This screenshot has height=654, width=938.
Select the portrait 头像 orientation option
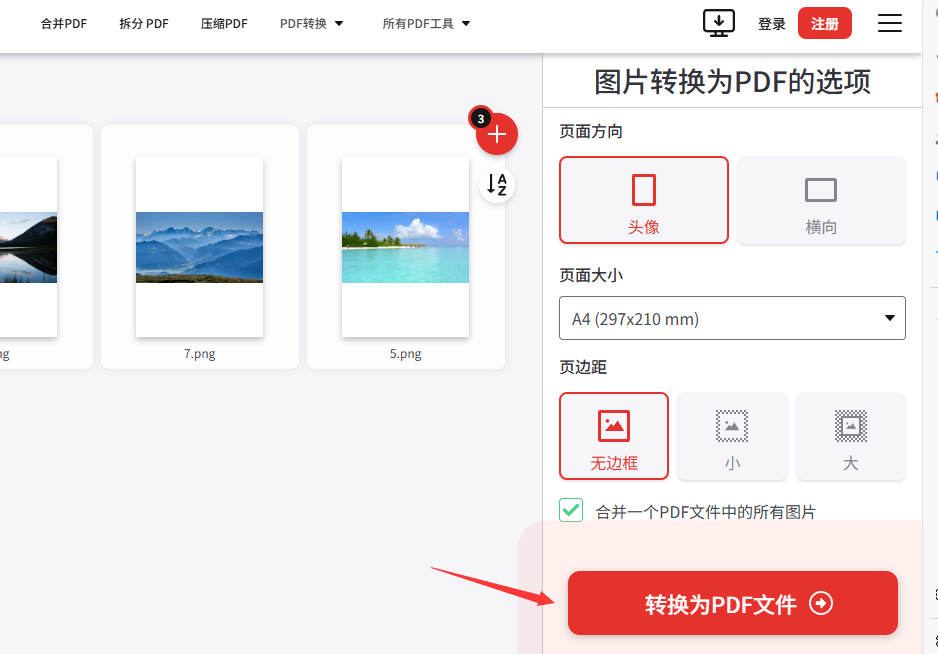[x=644, y=200]
